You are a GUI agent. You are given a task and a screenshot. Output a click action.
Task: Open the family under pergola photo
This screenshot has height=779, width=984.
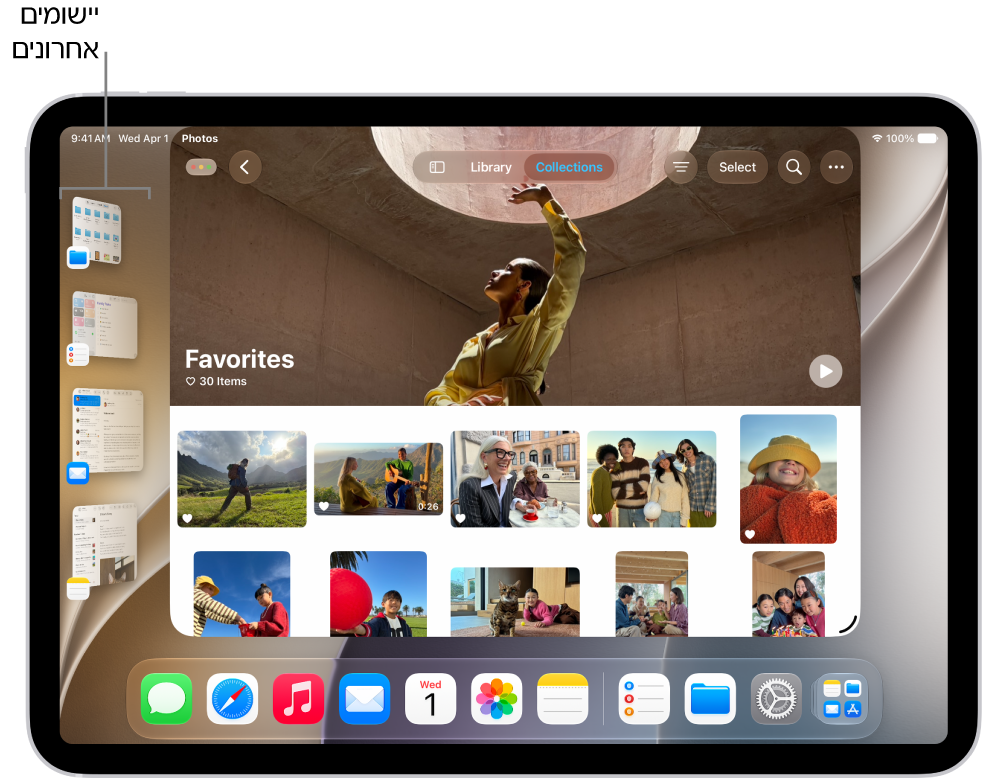pyautogui.click(x=651, y=594)
